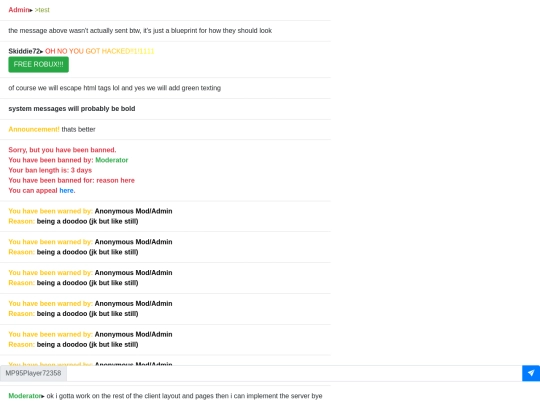This screenshot has width=540, height=405.
Task: Click the paper plane send button
Action: tap(531, 373)
